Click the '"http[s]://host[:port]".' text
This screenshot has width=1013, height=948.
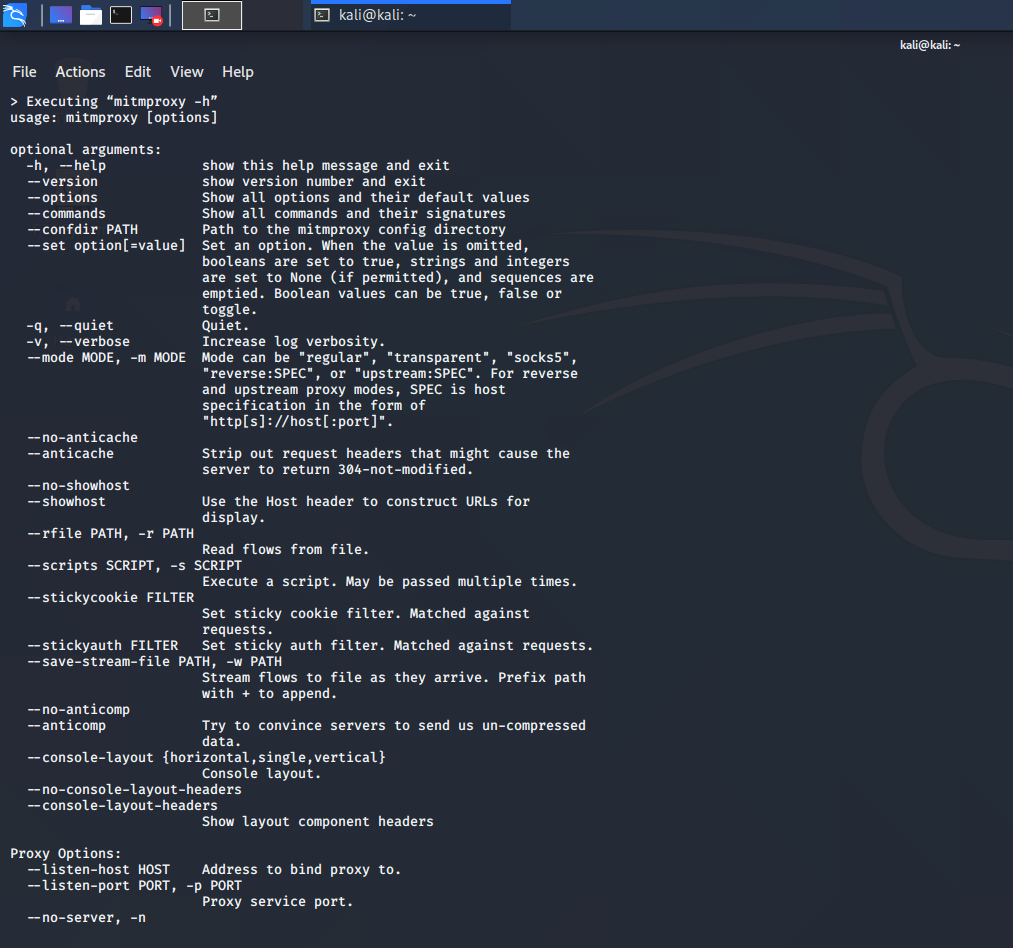tap(297, 421)
